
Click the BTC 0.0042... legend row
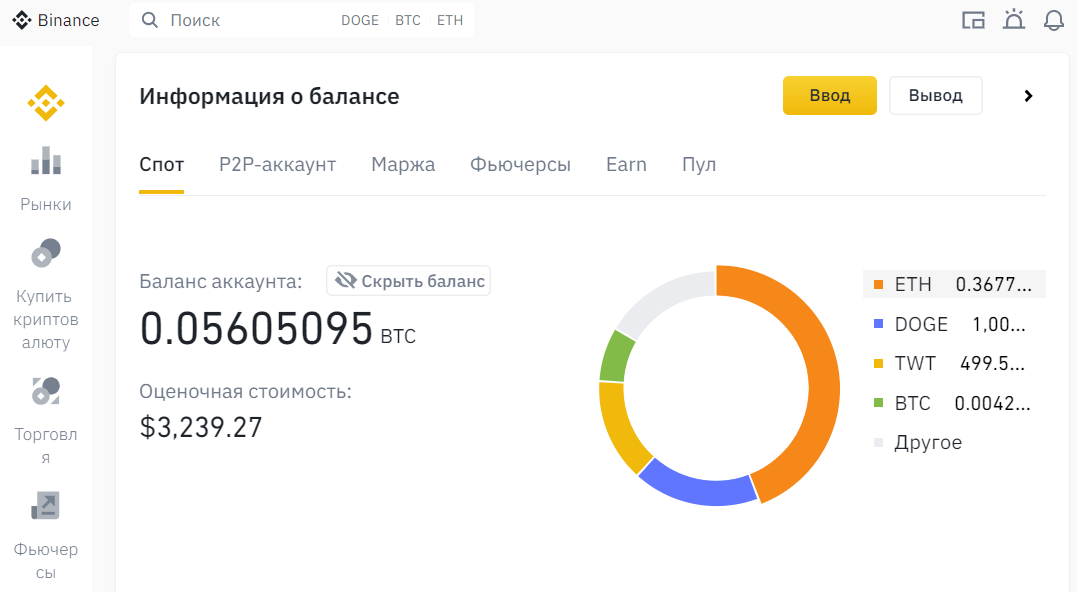pos(954,402)
